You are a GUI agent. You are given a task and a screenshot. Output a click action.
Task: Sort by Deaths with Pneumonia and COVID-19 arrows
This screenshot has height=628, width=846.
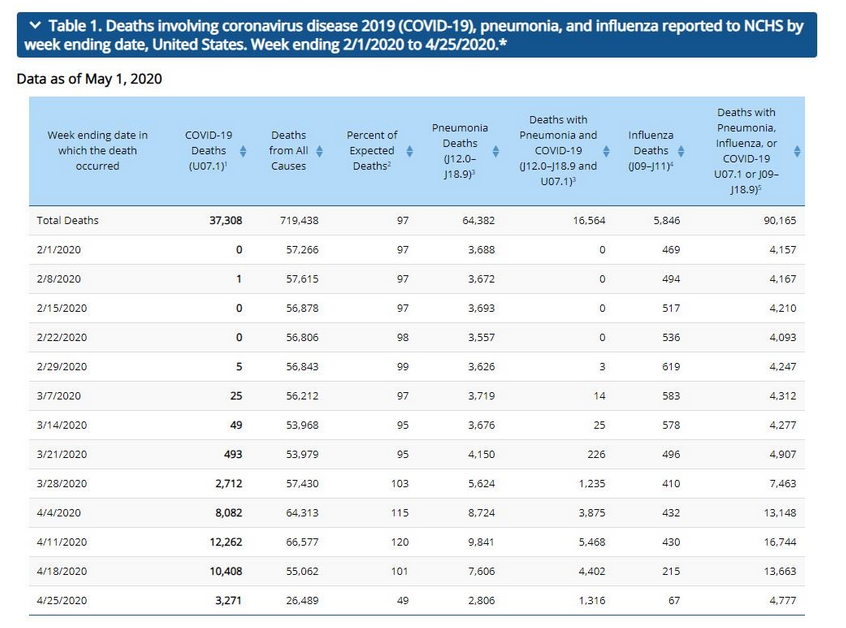[x=606, y=151]
